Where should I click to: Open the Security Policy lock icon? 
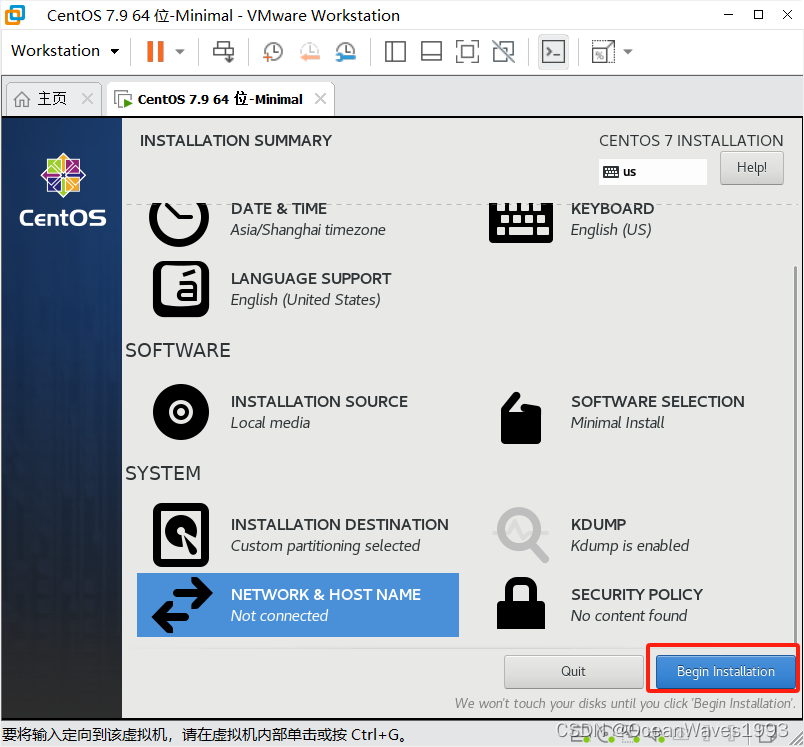pyautogui.click(x=521, y=603)
